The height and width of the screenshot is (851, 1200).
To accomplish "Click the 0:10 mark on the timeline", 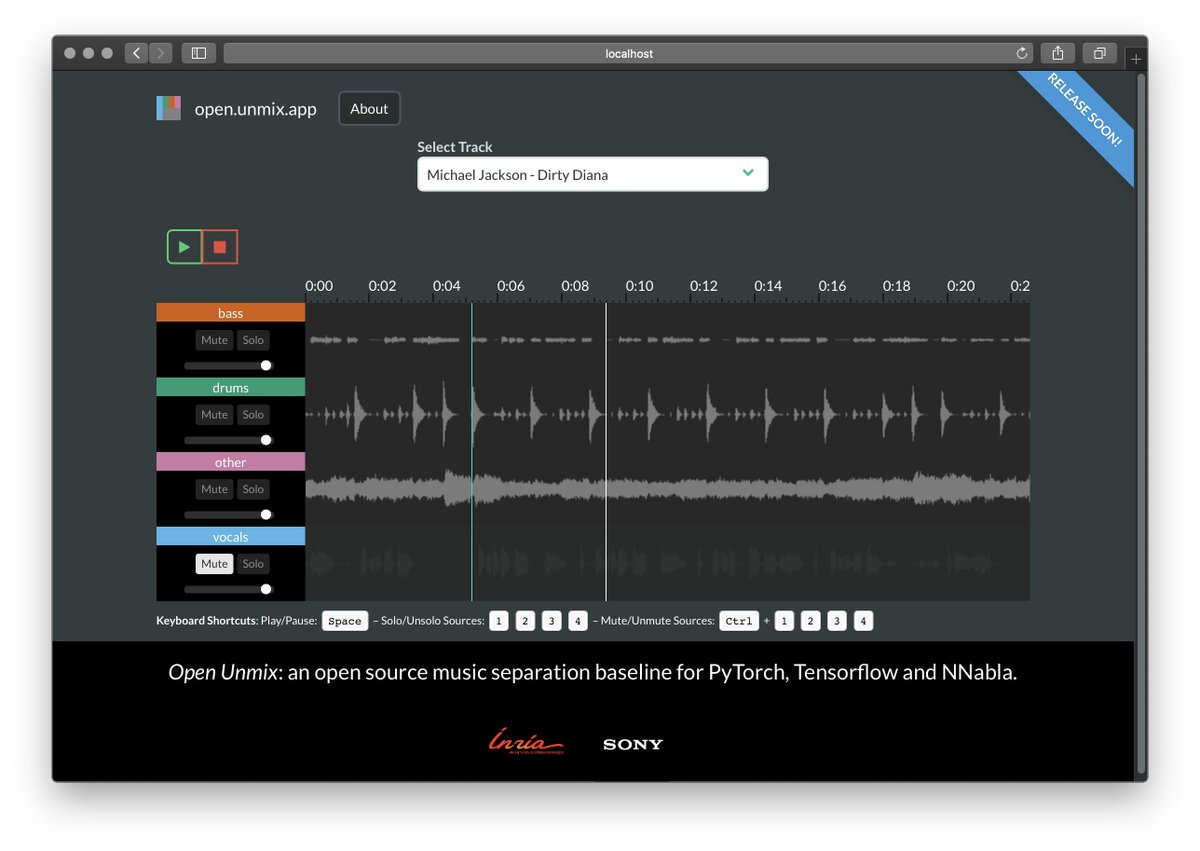I will (x=639, y=286).
